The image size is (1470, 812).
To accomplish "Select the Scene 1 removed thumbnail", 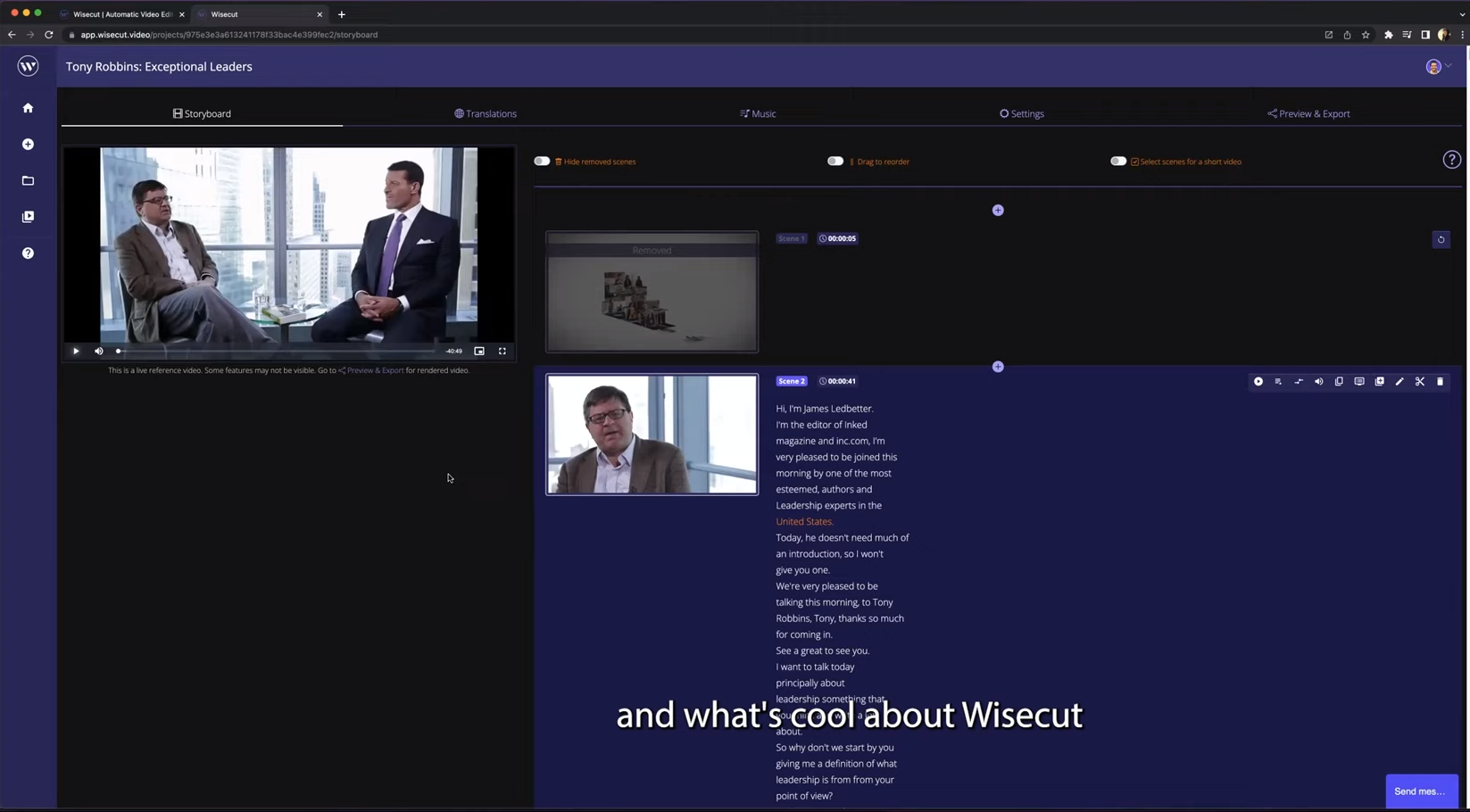I will [652, 292].
